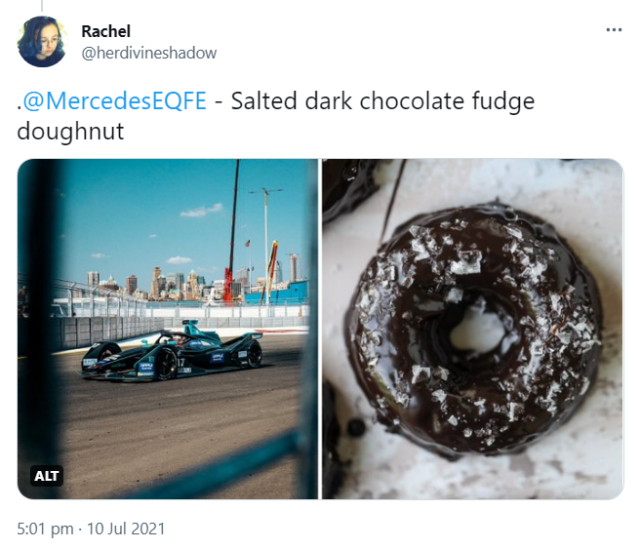Click Rachel's profile avatar picture
640x549 pixels.
click(43, 41)
